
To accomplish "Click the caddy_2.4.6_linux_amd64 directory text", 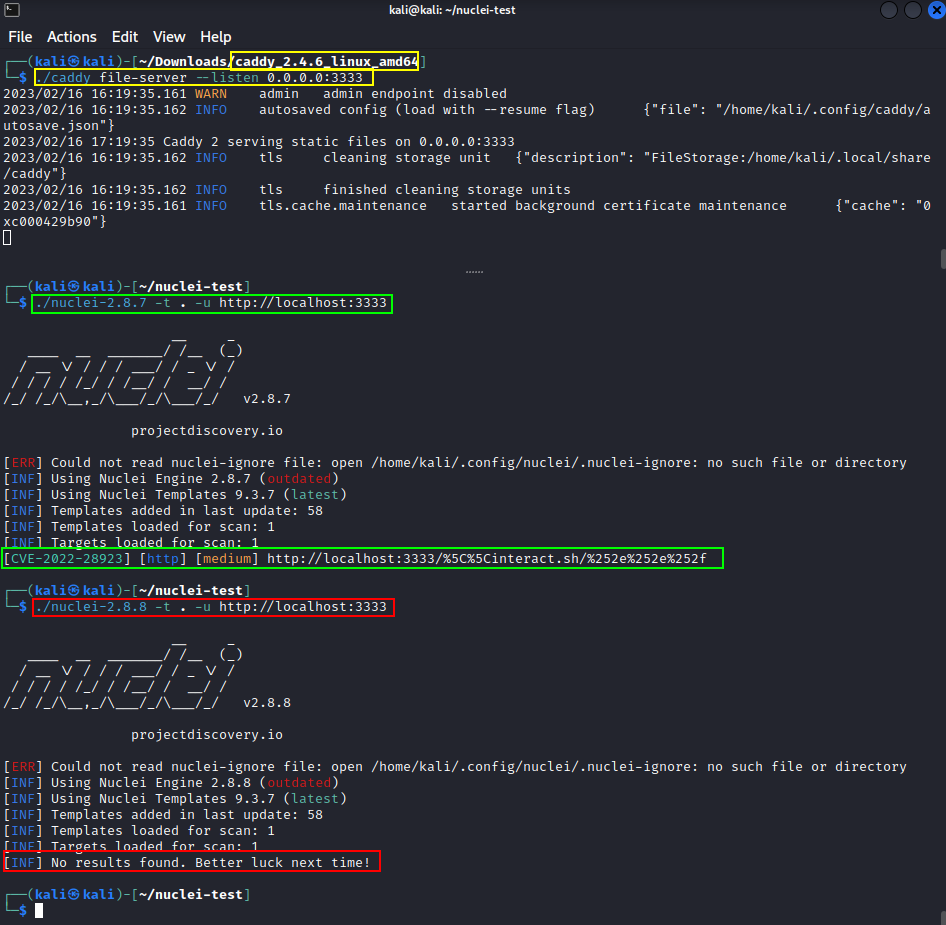I will (326, 62).
